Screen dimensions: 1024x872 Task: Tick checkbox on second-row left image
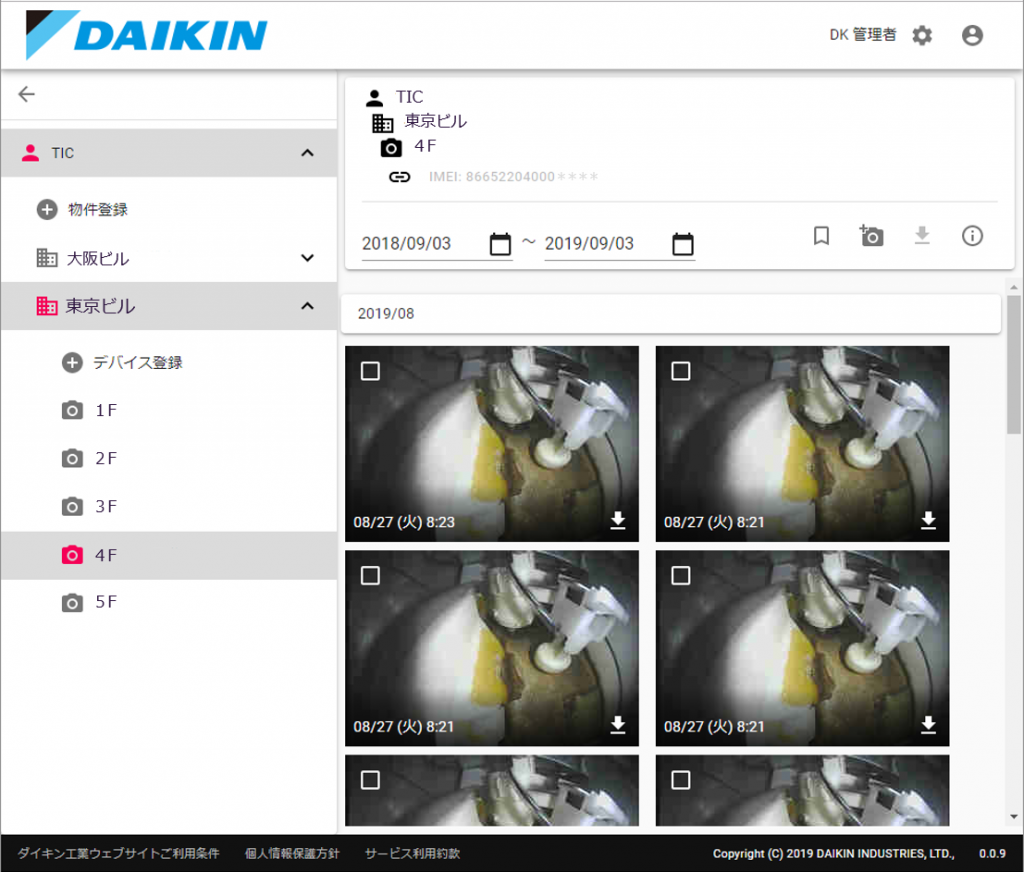(370, 575)
